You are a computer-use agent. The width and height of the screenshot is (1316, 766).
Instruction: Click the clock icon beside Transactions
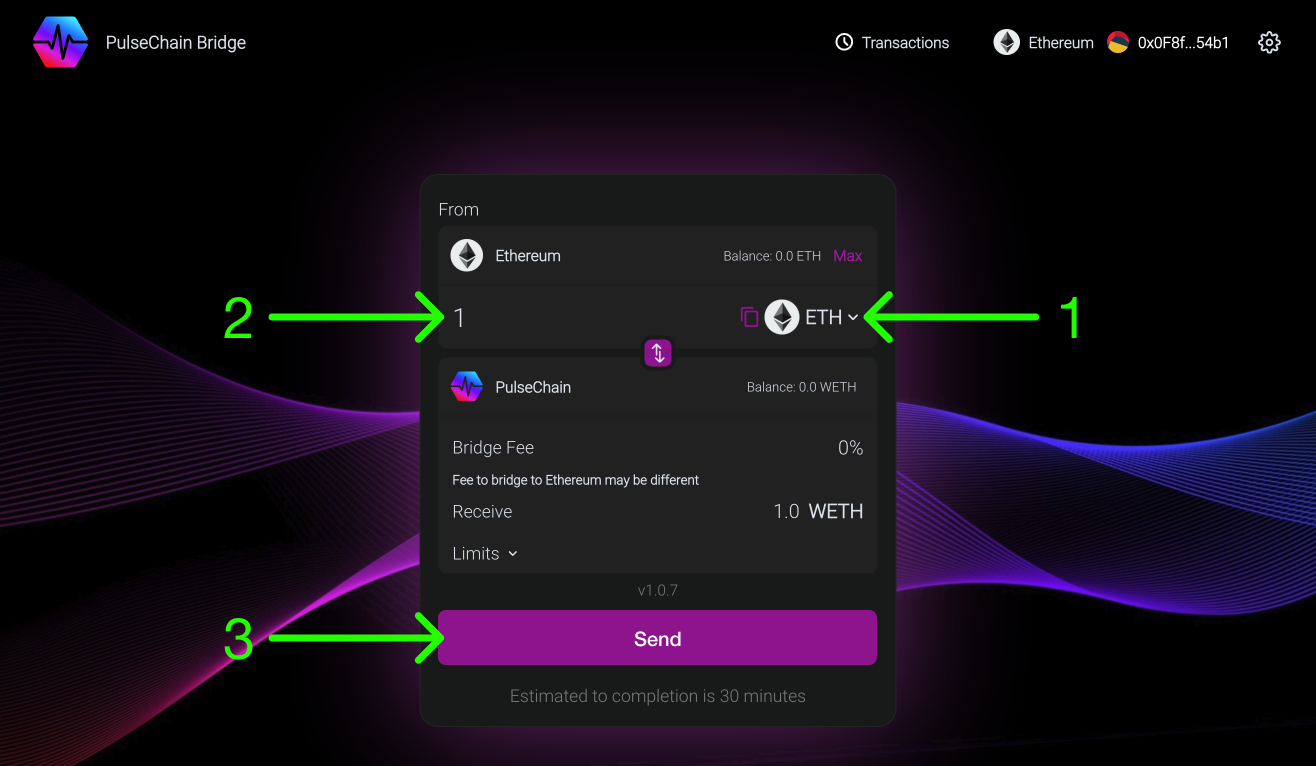pyautogui.click(x=844, y=42)
